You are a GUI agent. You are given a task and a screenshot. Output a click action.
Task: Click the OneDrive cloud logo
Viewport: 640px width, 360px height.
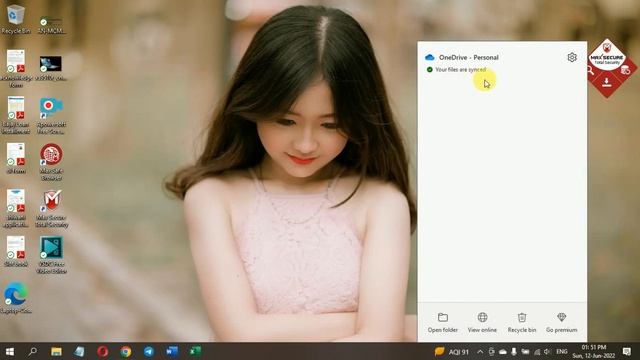point(429,58)
